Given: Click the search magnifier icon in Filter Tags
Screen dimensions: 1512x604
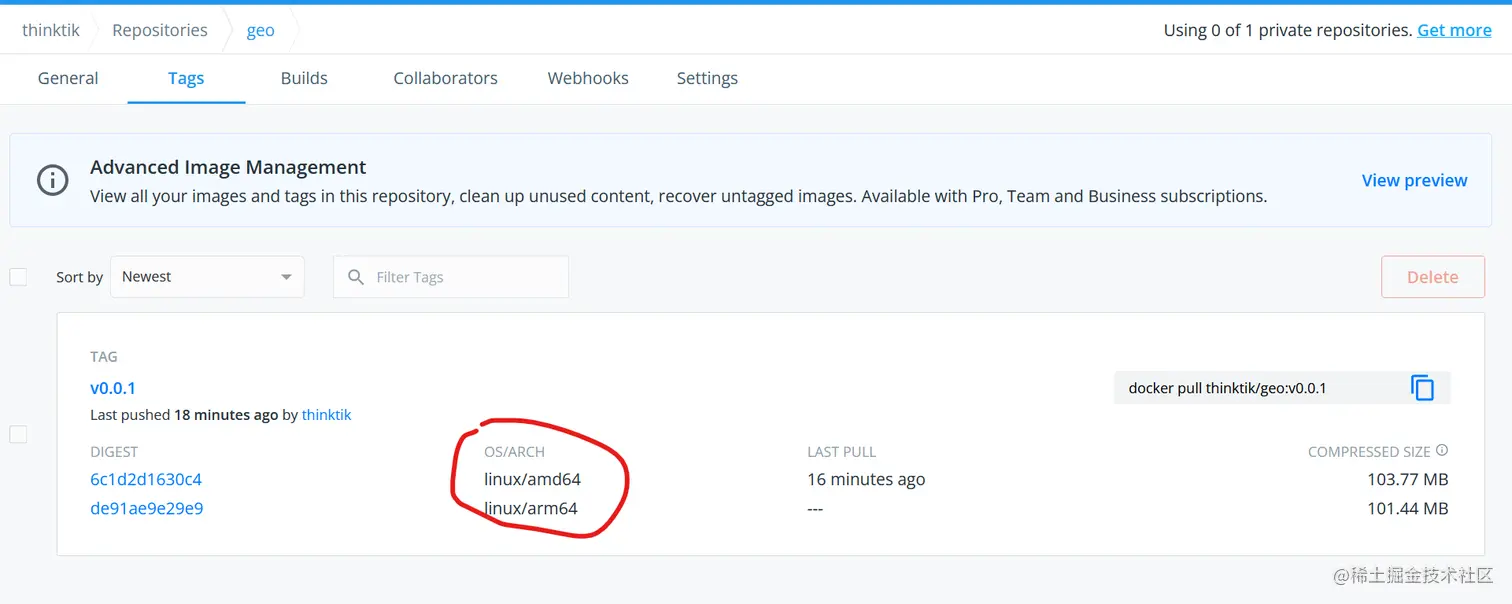Looking at the screenshot, I should point(355,277).
